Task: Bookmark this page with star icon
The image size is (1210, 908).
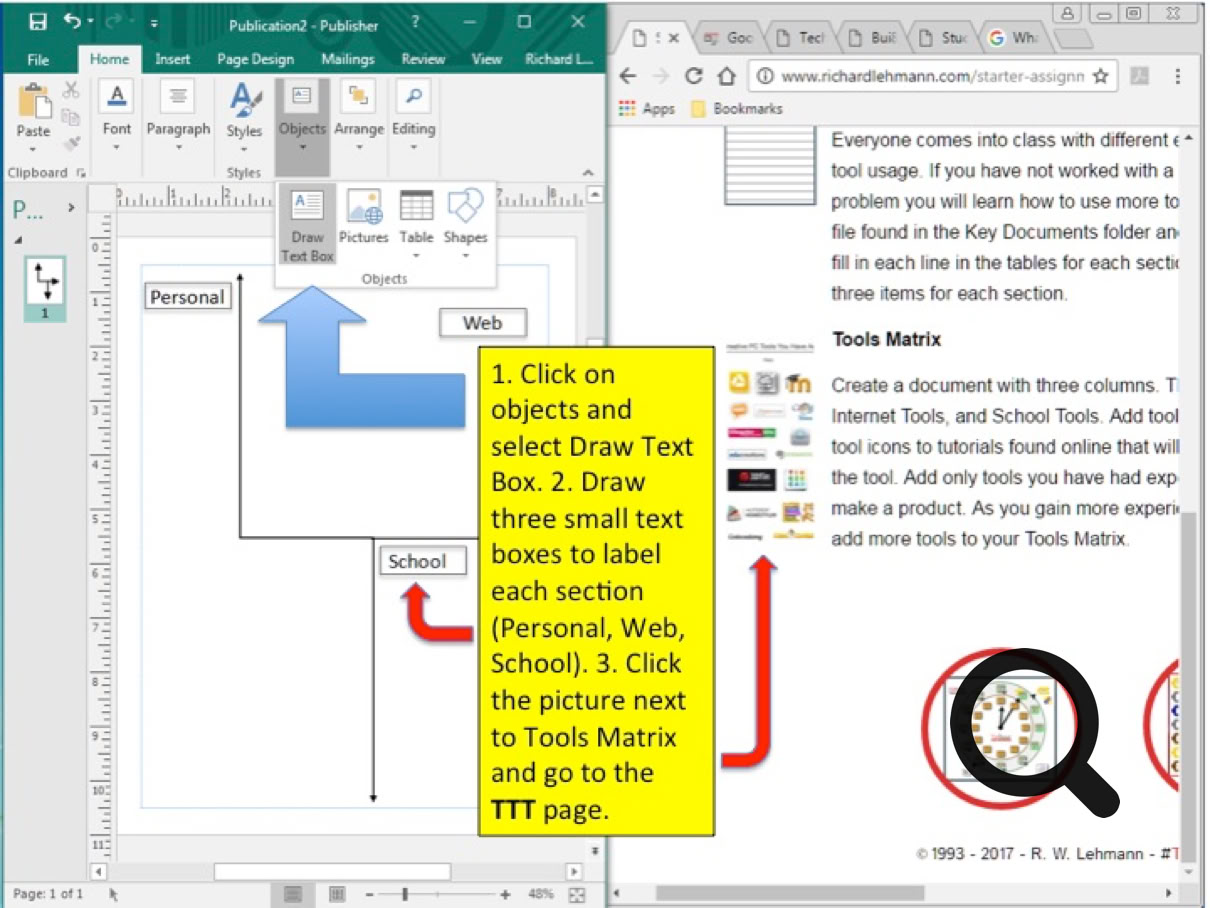Action: coord(1100,76)
